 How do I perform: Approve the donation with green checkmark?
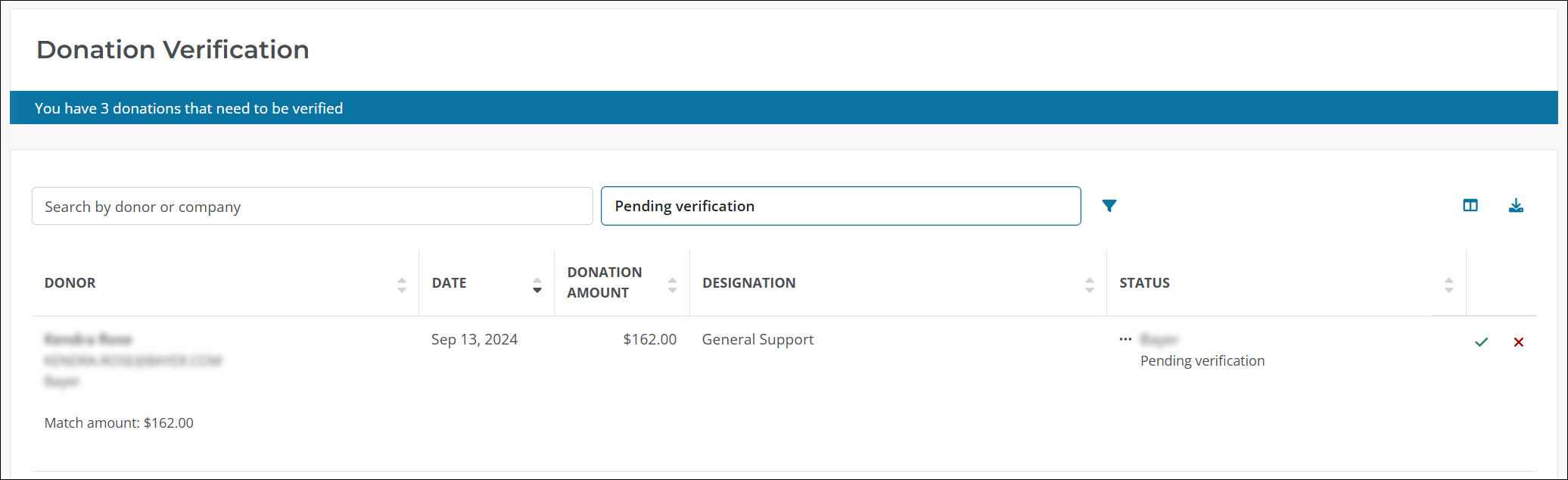tap(1481, 342)
